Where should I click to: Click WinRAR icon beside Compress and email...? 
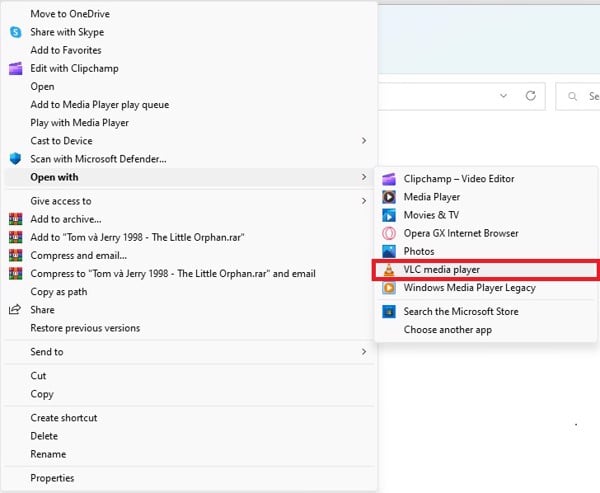coord(16,255)
